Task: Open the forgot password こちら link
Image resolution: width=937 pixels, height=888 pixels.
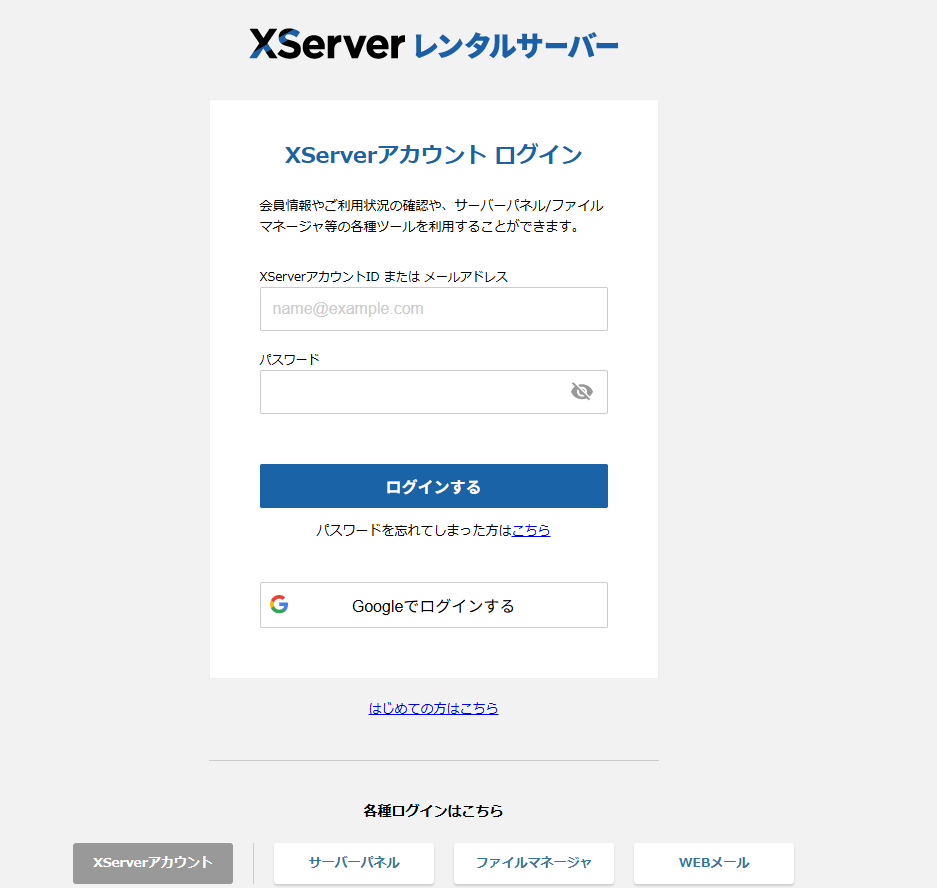Action: [x=531, y=530]
